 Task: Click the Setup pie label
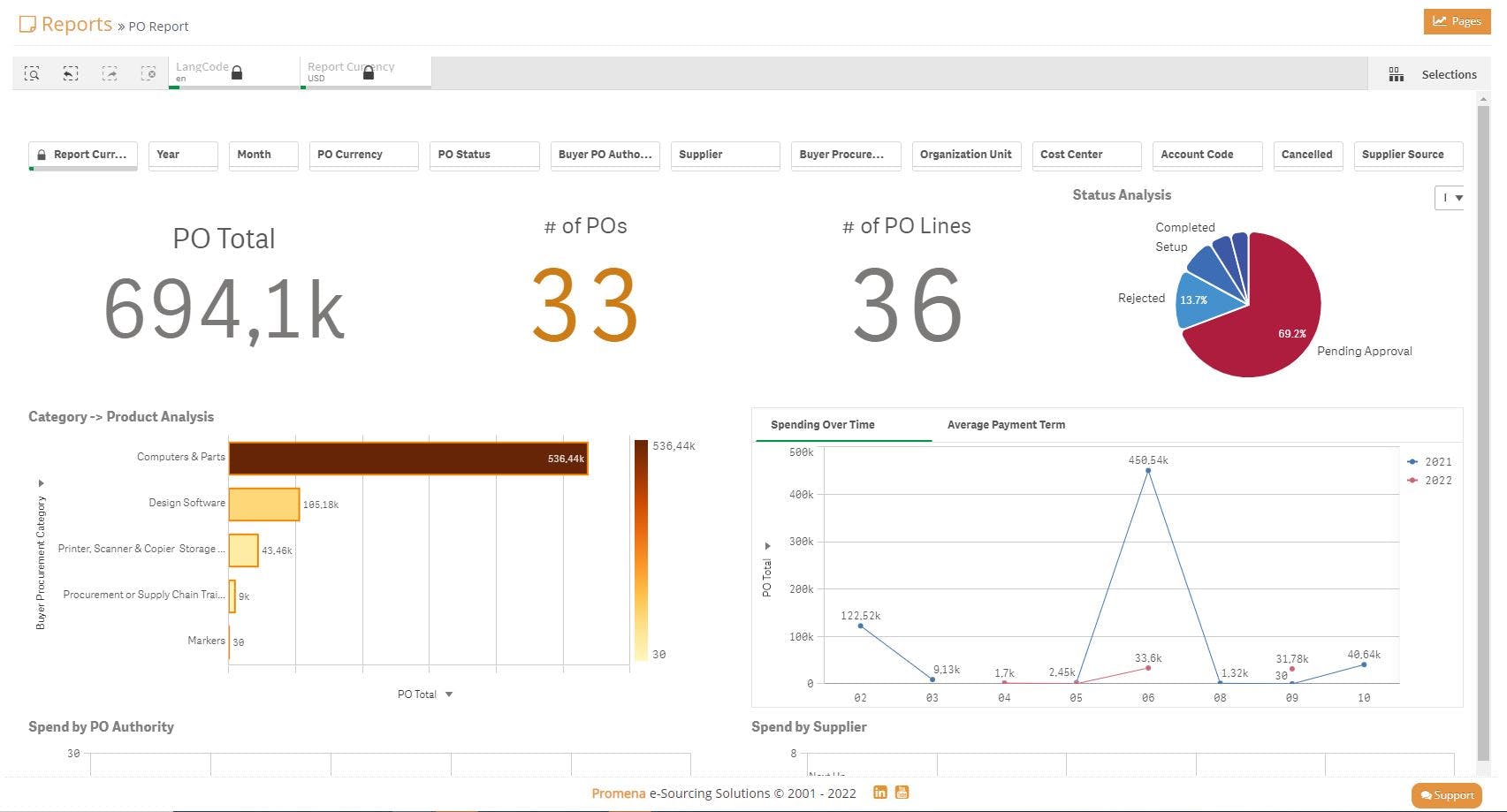tap(1171, 247)
